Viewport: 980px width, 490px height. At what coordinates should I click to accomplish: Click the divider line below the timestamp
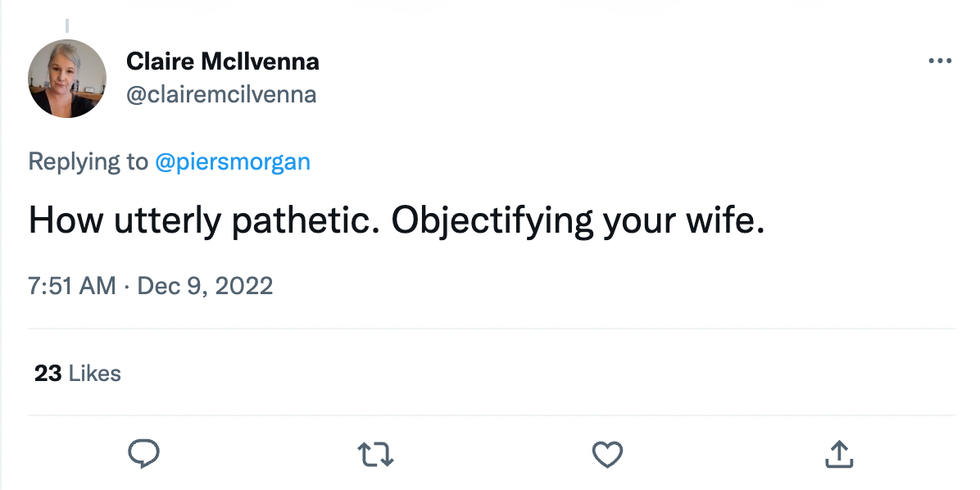tap(490, 328)
